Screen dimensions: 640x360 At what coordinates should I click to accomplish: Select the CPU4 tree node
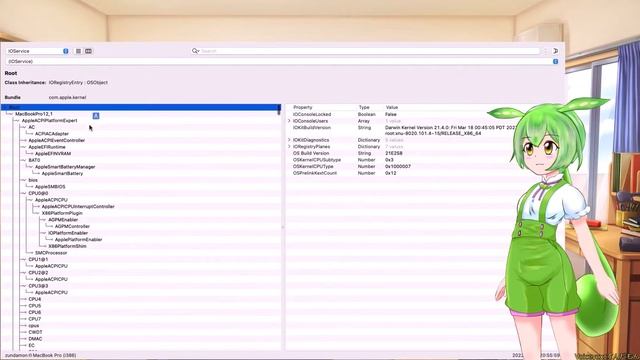click(x=35, y=299)
